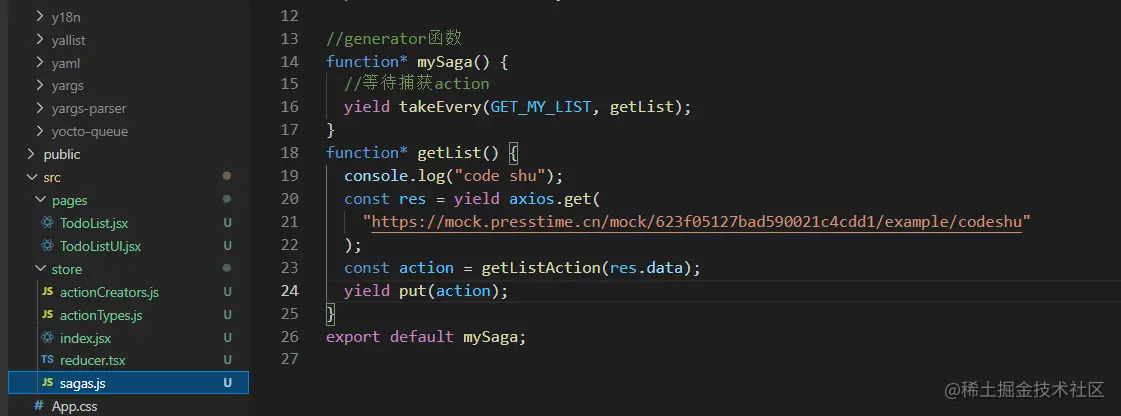Click the React icon beside TodoListUI.jsx
The image size is (1121, 416).
click(47, 246)
